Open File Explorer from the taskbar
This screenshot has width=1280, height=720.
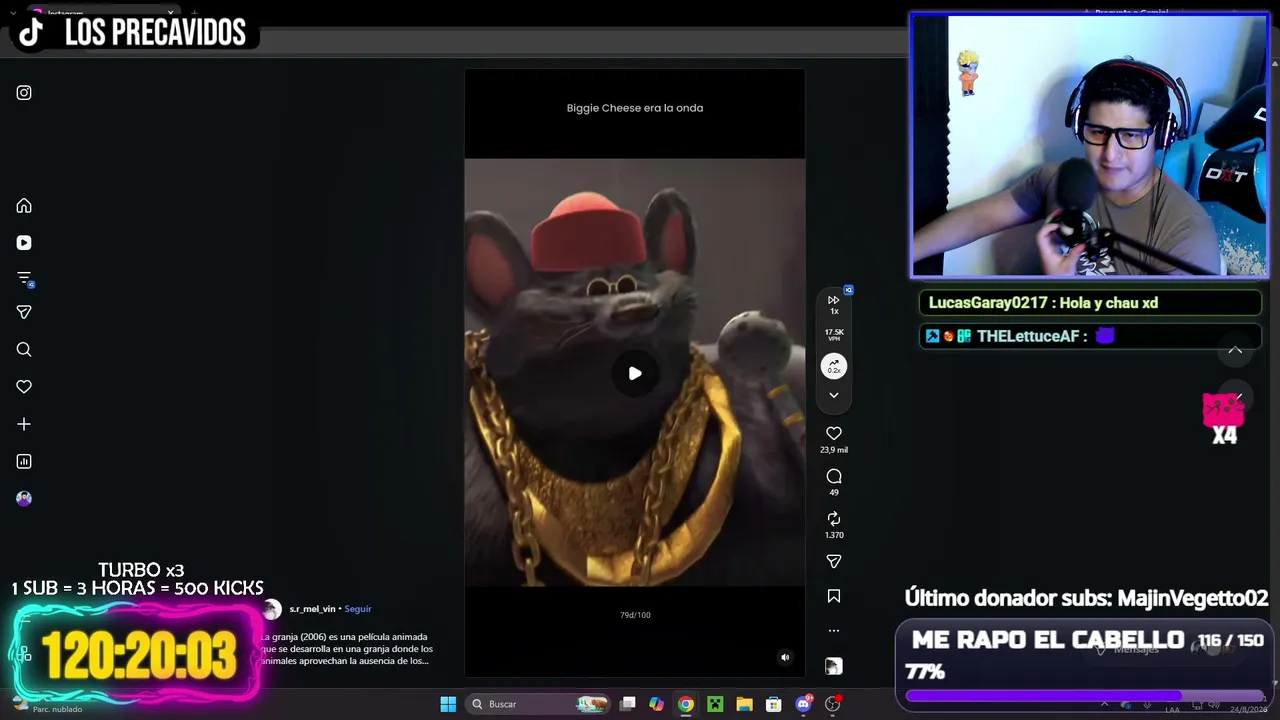pos(744,704)
